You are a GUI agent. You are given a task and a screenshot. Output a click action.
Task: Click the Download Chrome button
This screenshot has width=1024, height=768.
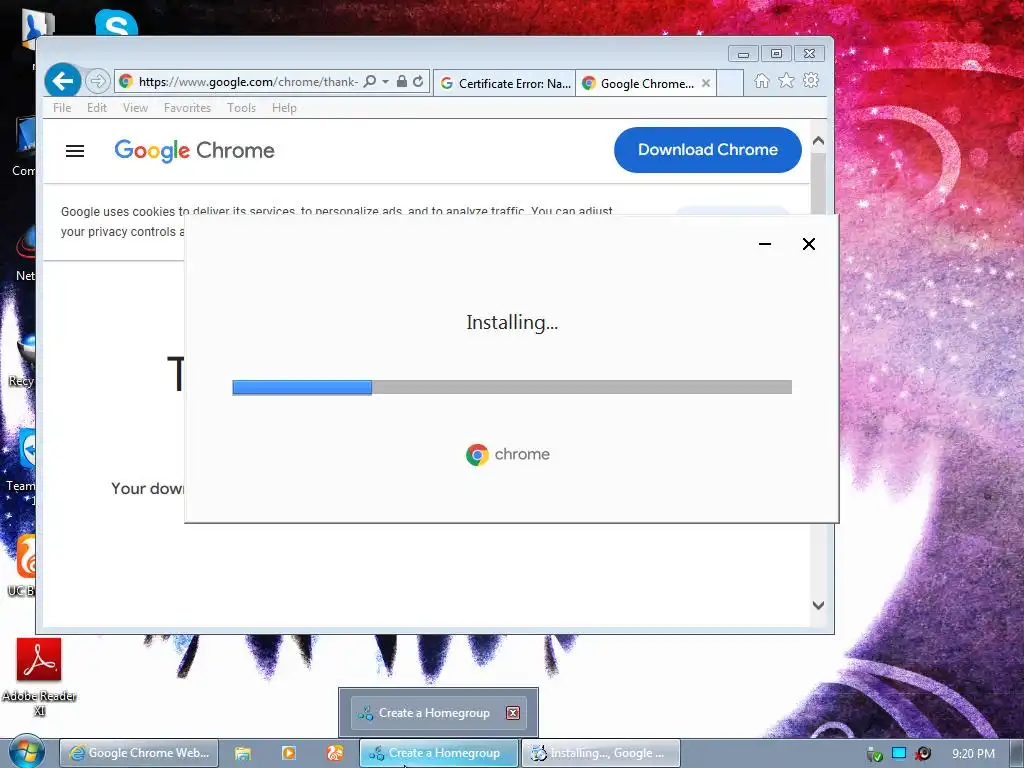point(708,150)
